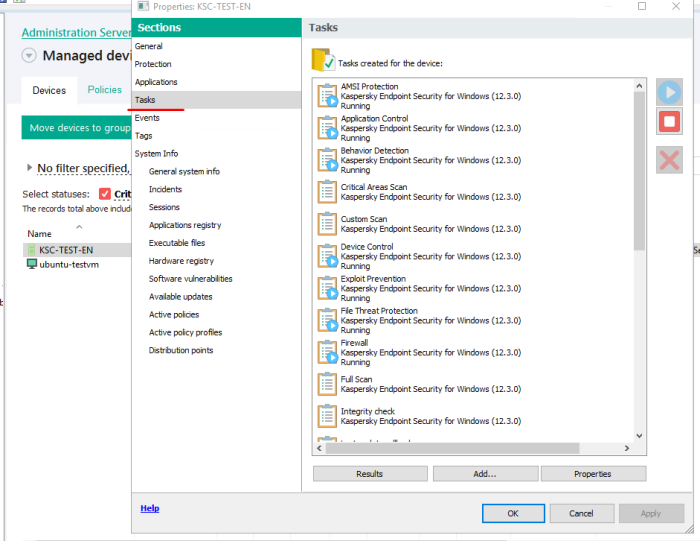Select the Full Scan task icon
Viewport: 700px width, 541px height.
327,384
